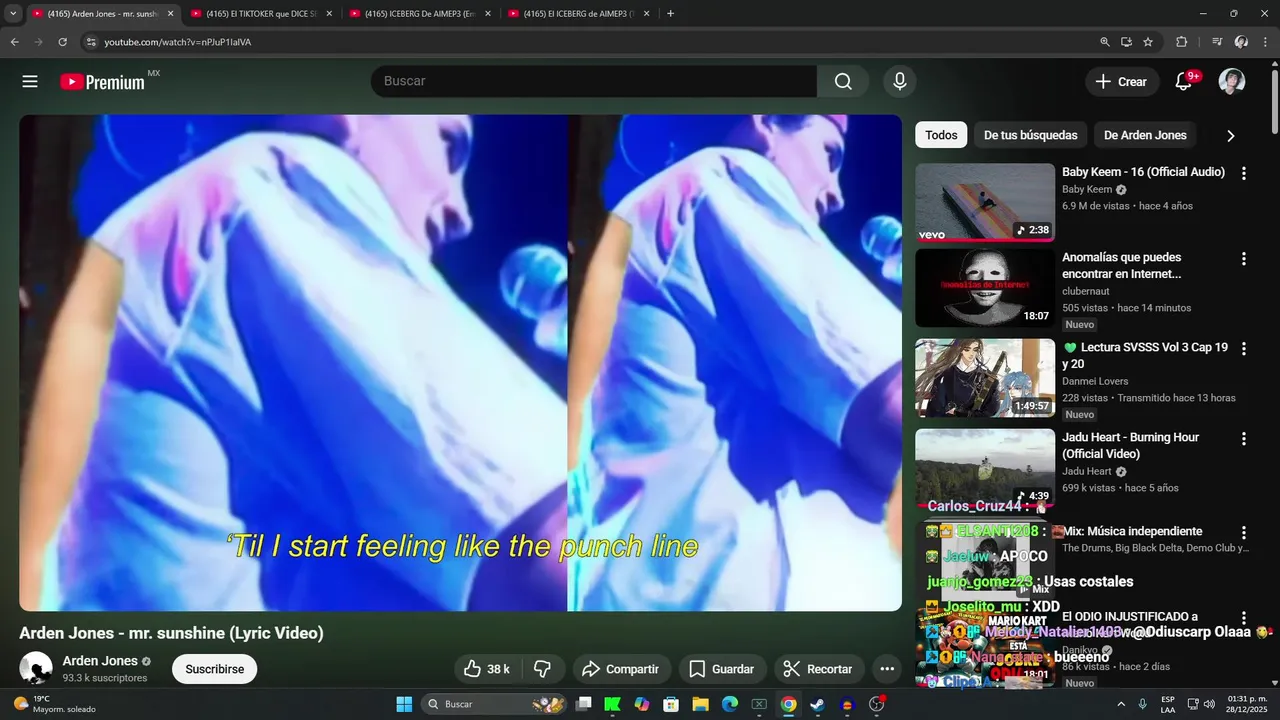Open the tab search dropdown arrow
Screen dimensions: 1280x720
(x=13, y=14)
